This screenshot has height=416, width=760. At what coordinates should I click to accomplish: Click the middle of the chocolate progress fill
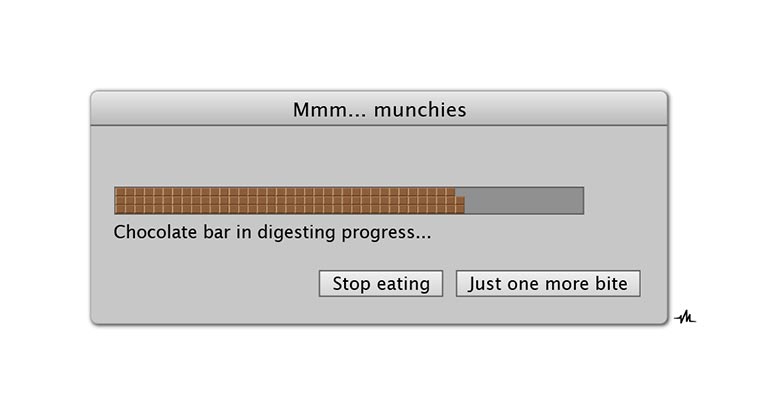(289, 200)
